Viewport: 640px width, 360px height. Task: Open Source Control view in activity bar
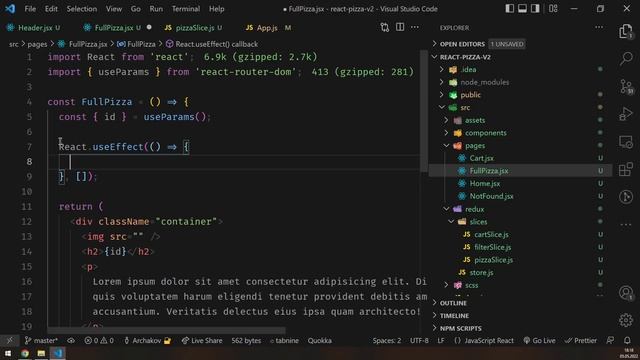point(626,87)
